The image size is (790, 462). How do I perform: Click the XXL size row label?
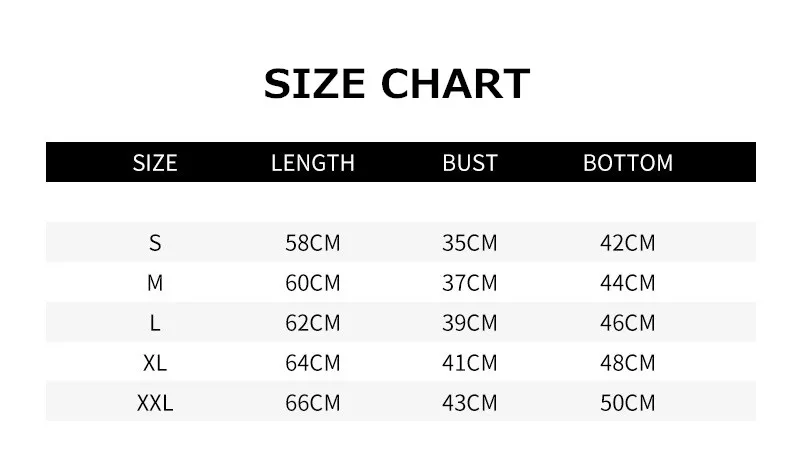click(x=155, y=403)
